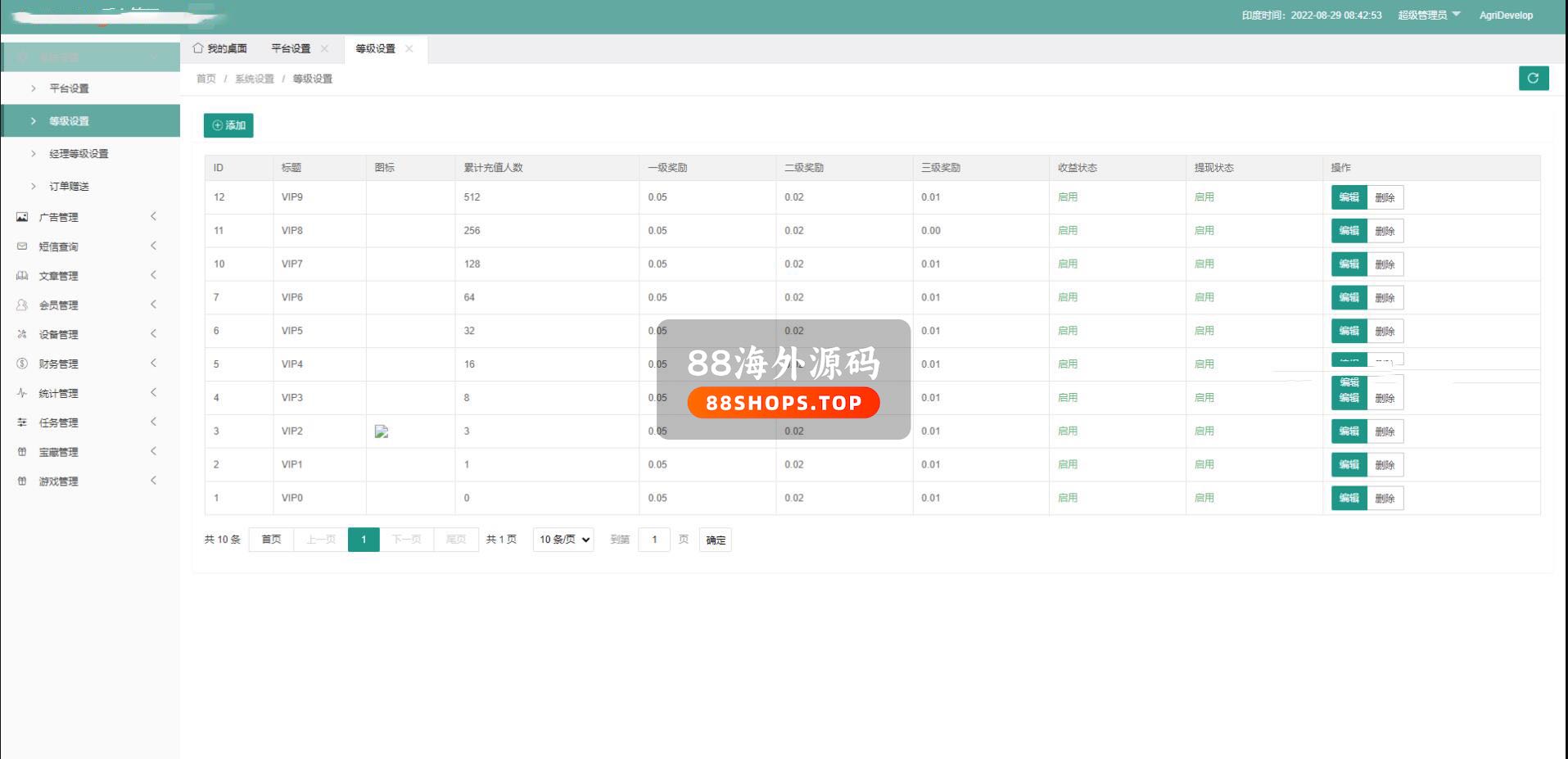The width and height of the screenshot is (1568, 759).
Task: Click the 统计管理 pulse icon
Action: pos(22,393)
